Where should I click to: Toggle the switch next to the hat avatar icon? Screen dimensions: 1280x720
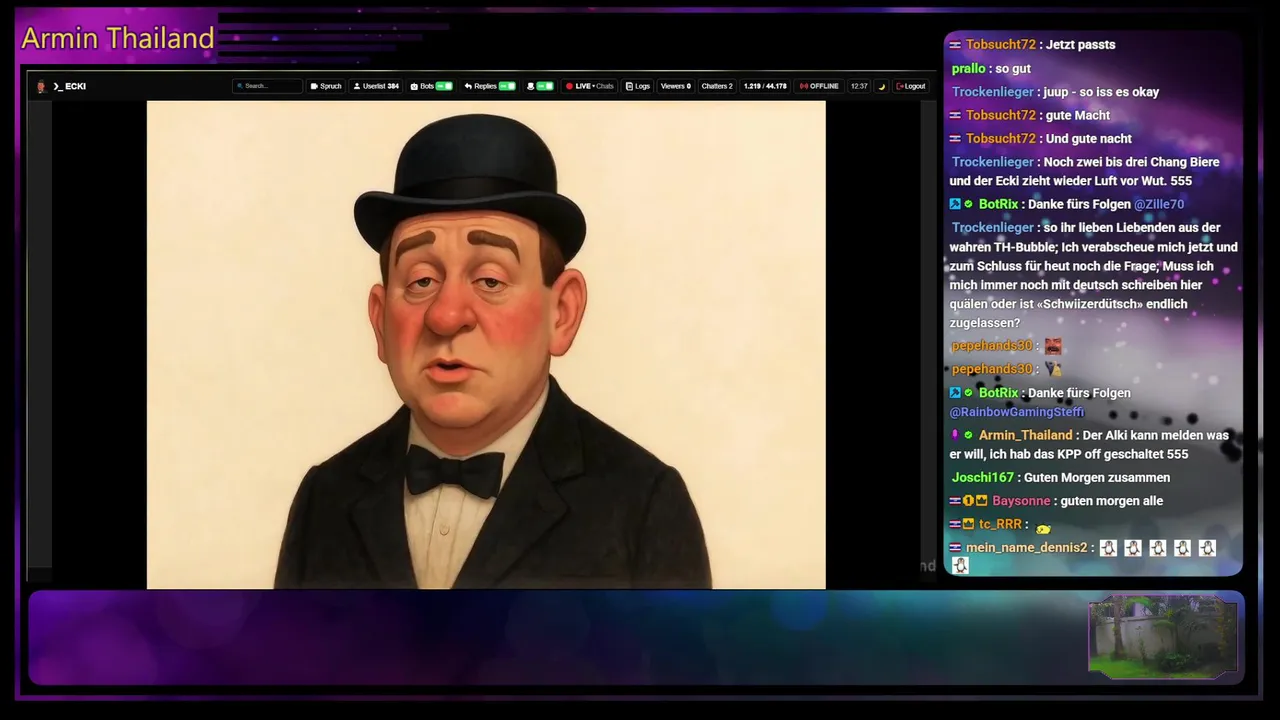pyautogui.click(x=545, y=86)
